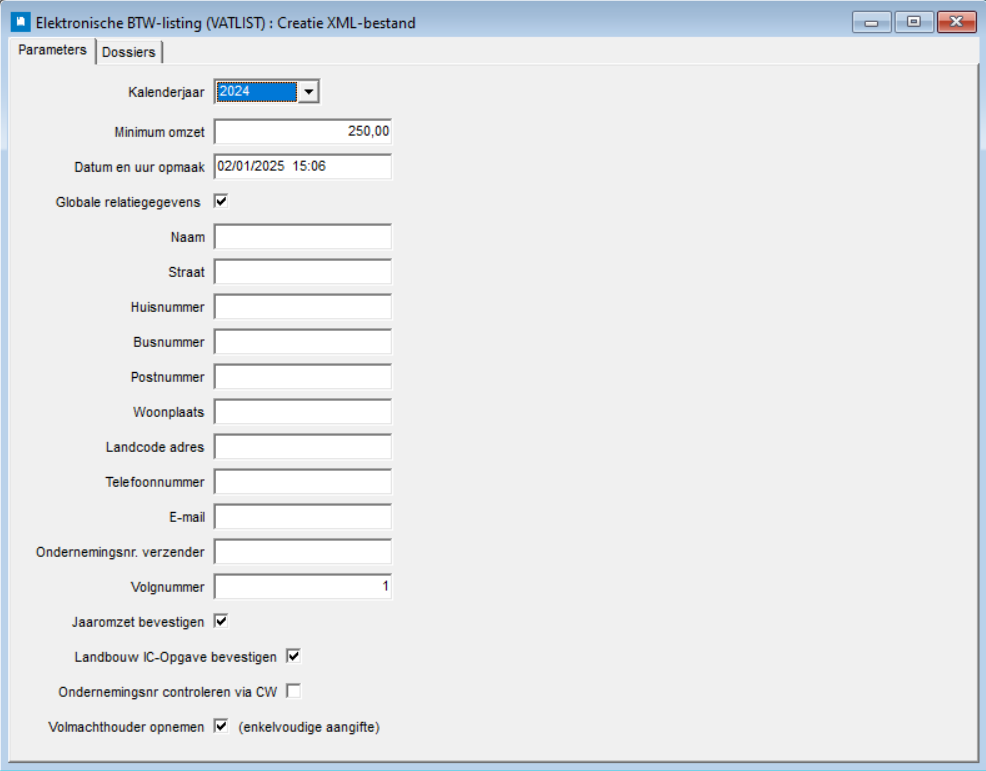Viewport: 986px width, 771px height.
Task: Click into the Naam input field
Action: (303, 237)
